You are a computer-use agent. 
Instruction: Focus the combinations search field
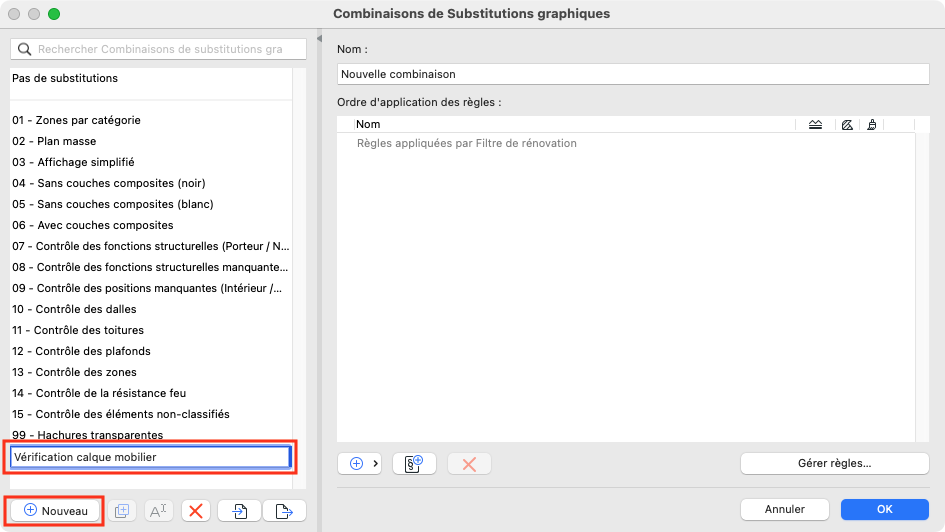pos(159,49)
